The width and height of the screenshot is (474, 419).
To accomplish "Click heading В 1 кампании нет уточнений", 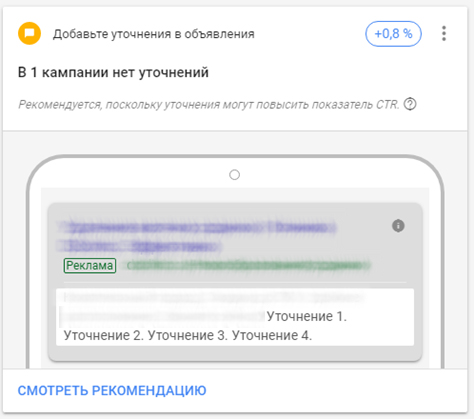I will [113, 72].
